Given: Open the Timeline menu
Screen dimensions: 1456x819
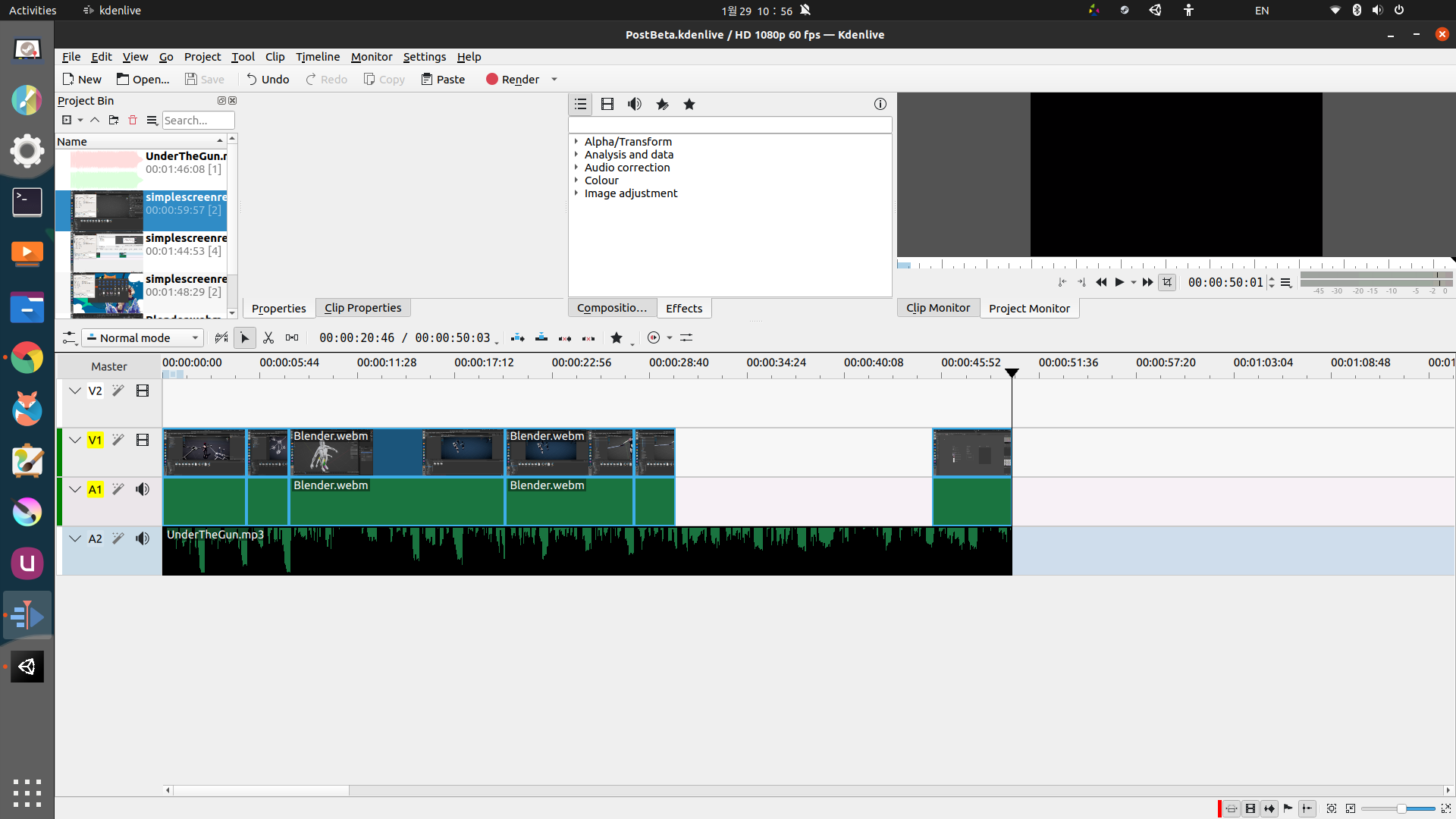Looking at the screenshot, I should click(x=318, y=57).
